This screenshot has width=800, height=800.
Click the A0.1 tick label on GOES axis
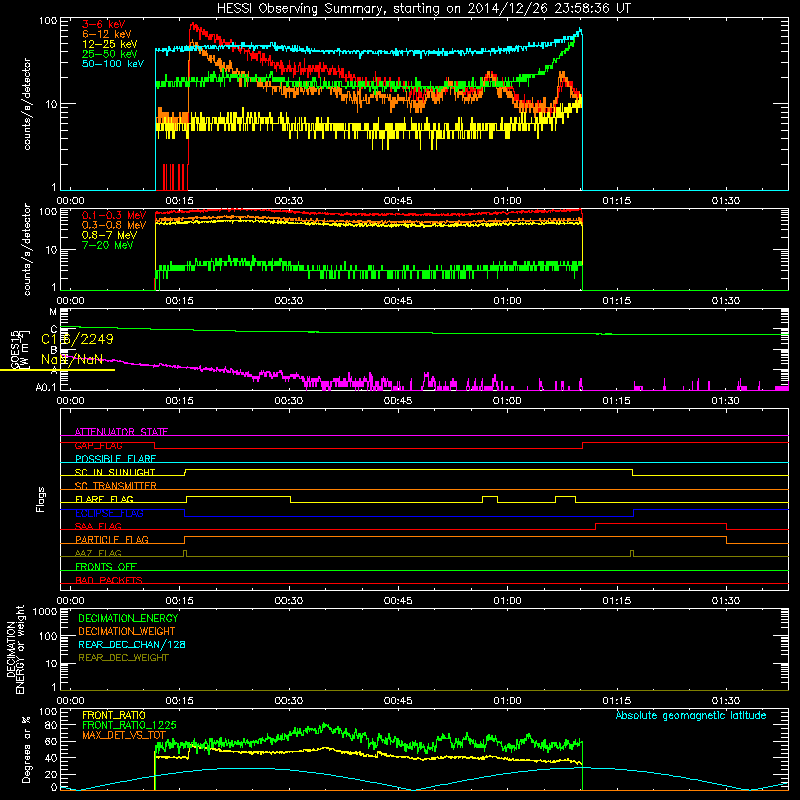tap(46, 388)
